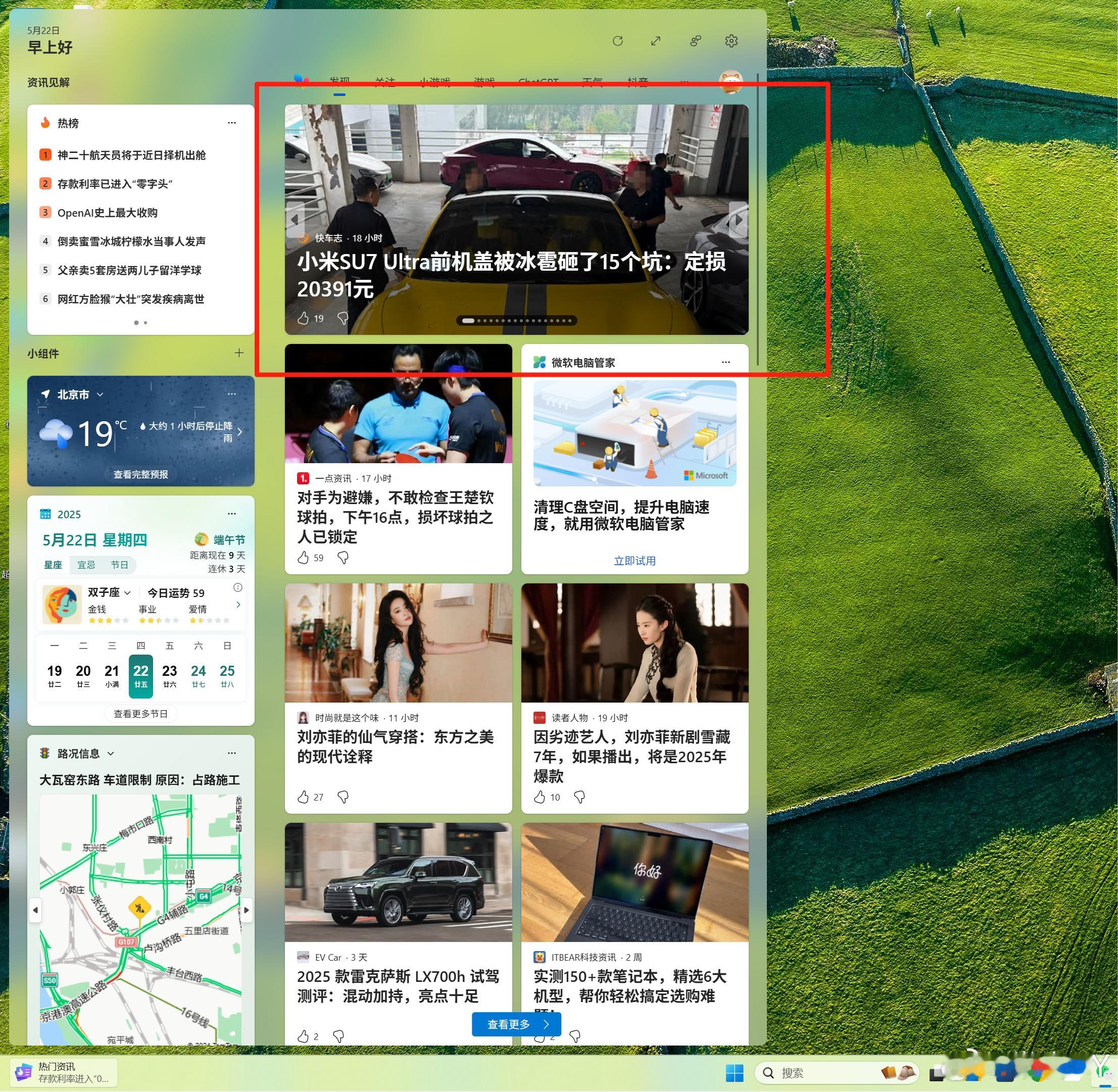The image size is (1118, 1092).
Task: Open the Windows Start button
Action: pyautogui.click(x=734, y=1072)
